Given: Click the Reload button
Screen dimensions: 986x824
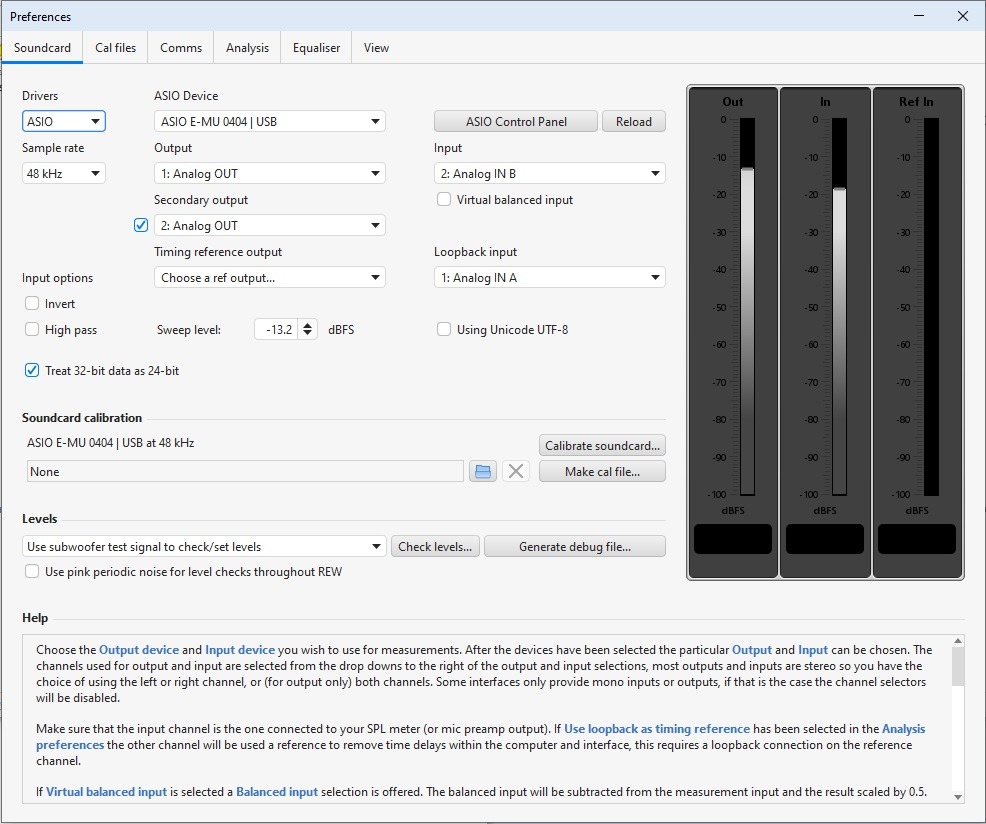Looking at the screenshot, I should (633, 121).
